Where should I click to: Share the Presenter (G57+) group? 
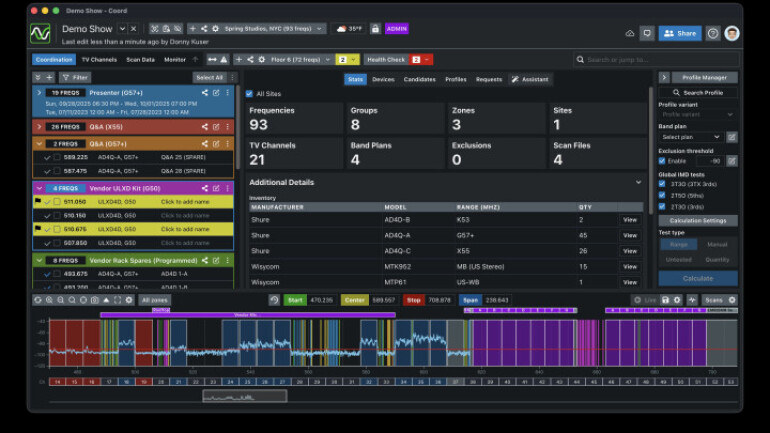click(x=204, y=92)
